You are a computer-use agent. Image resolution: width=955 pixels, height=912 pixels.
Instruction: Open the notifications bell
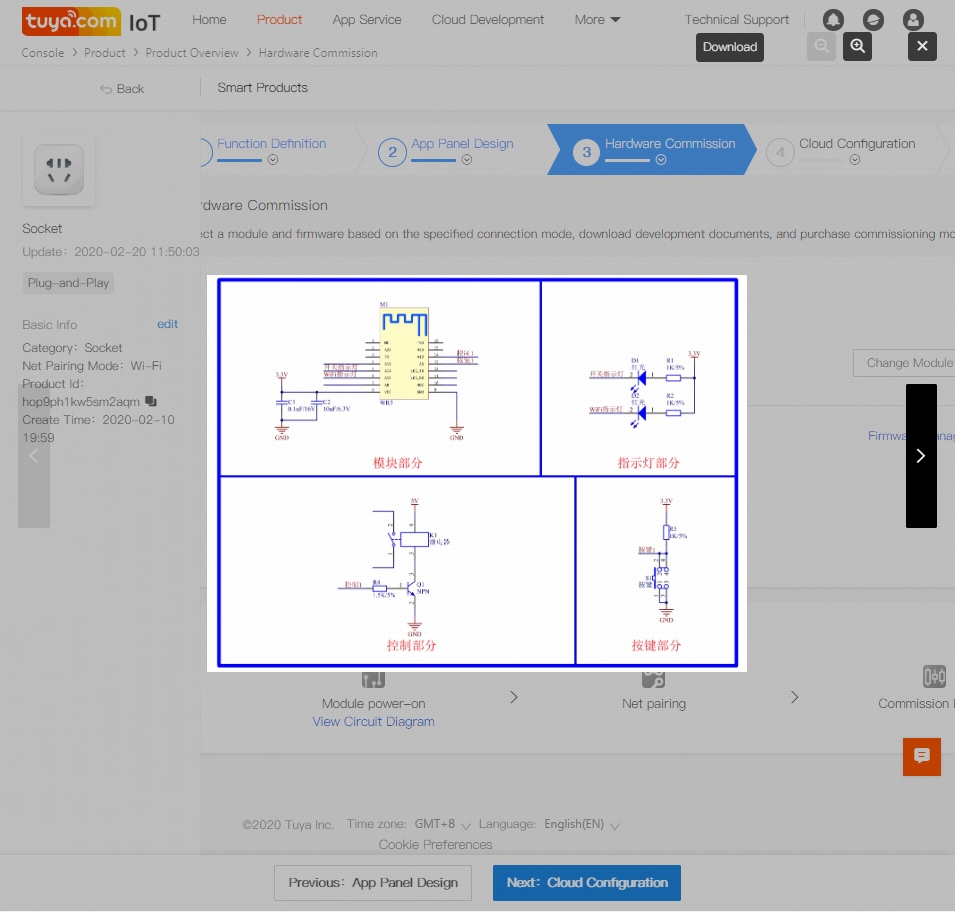832,20
